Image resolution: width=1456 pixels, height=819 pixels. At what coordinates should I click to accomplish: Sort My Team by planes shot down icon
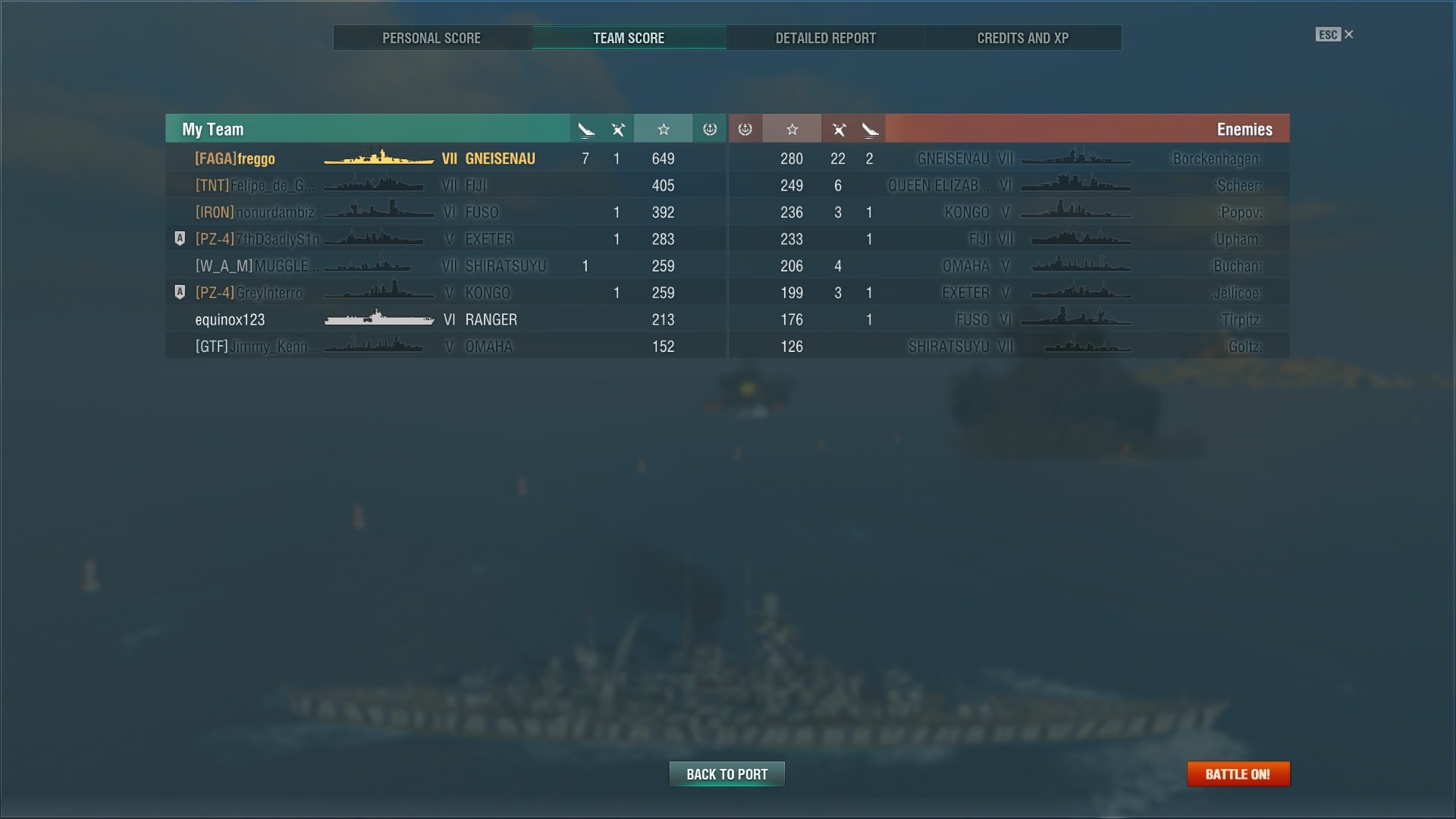[x=585, y=130]
